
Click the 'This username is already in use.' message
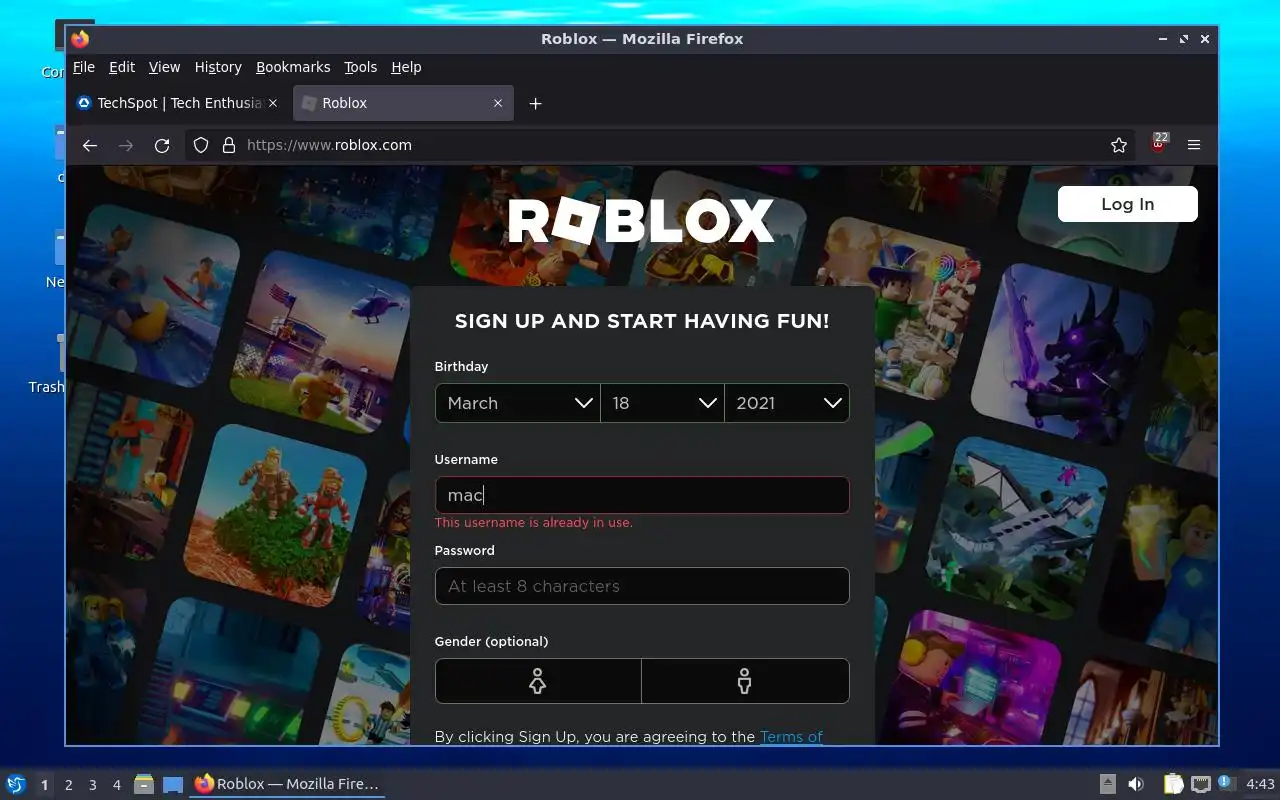coord(534,522)
